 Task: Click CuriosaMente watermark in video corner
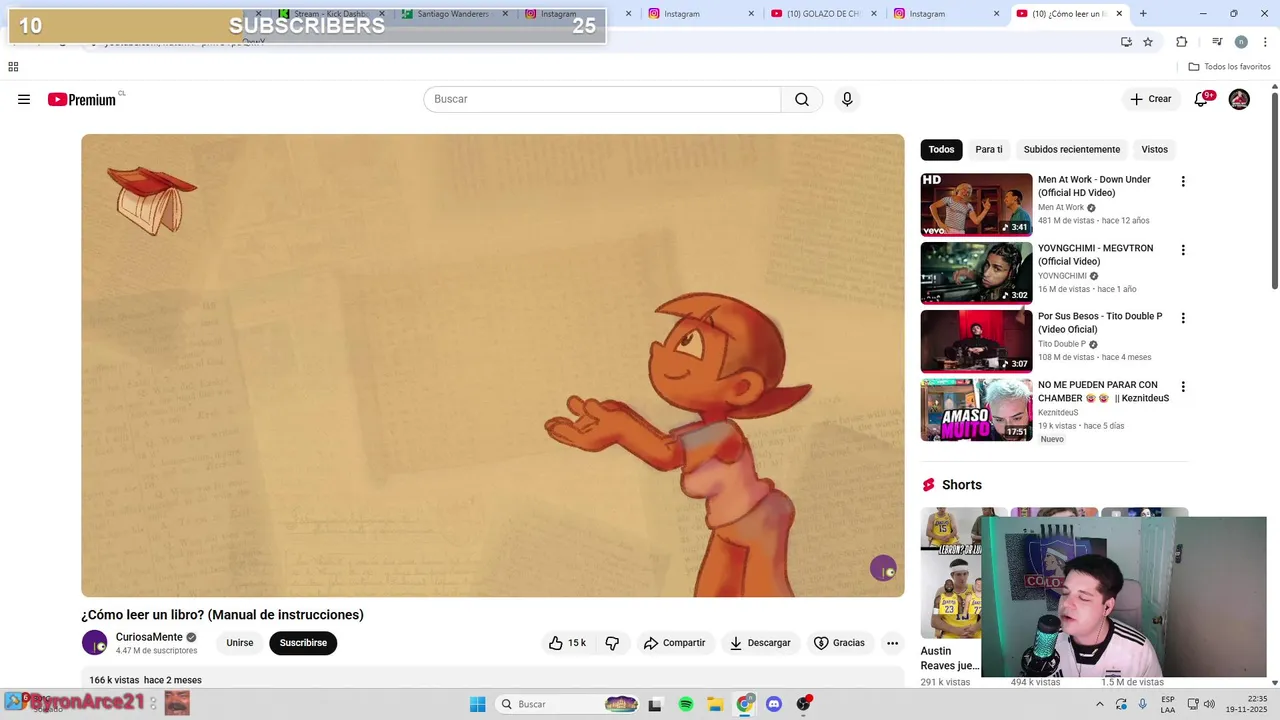883,569
